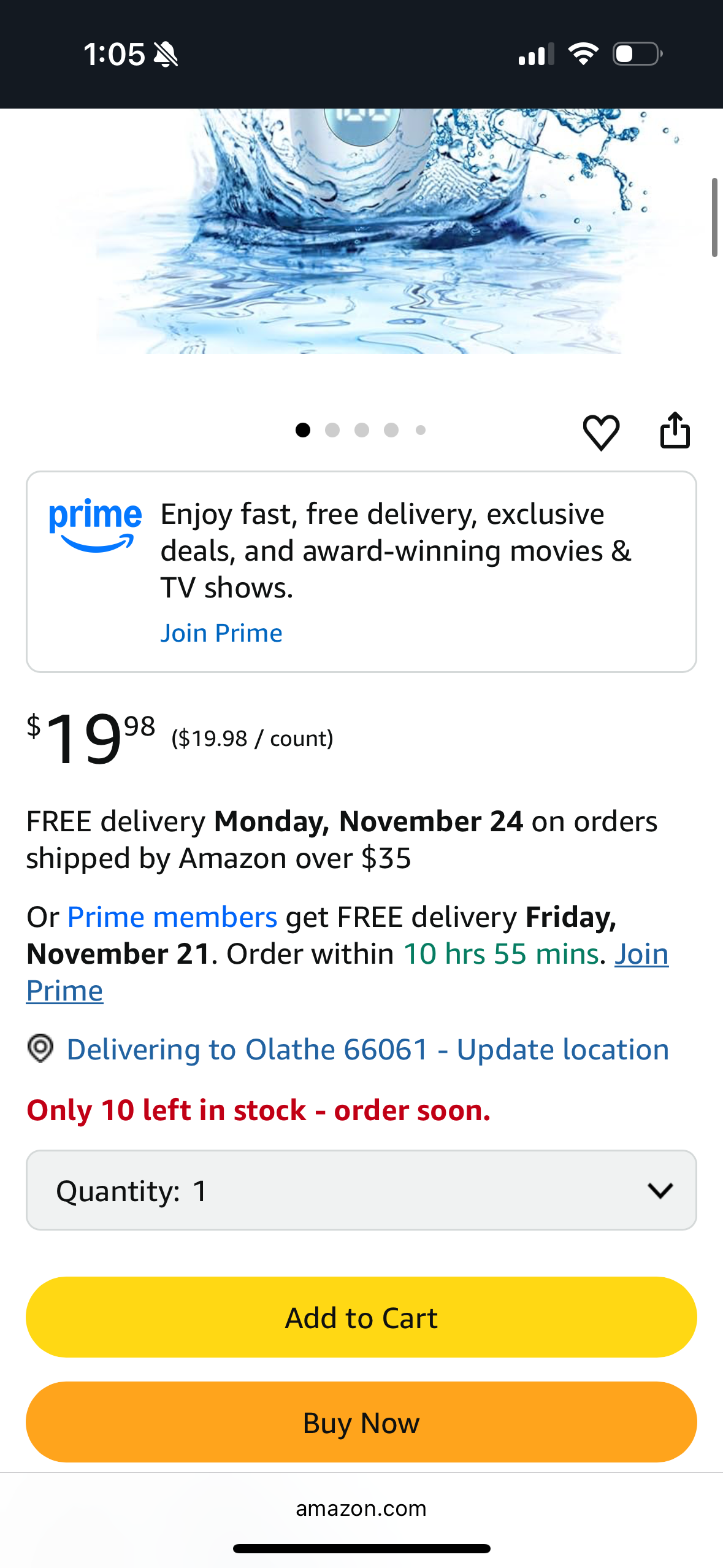Tap the Quantity dropdown chevron arrow
Viewport: 723px width, 1568px height.
660,1191
